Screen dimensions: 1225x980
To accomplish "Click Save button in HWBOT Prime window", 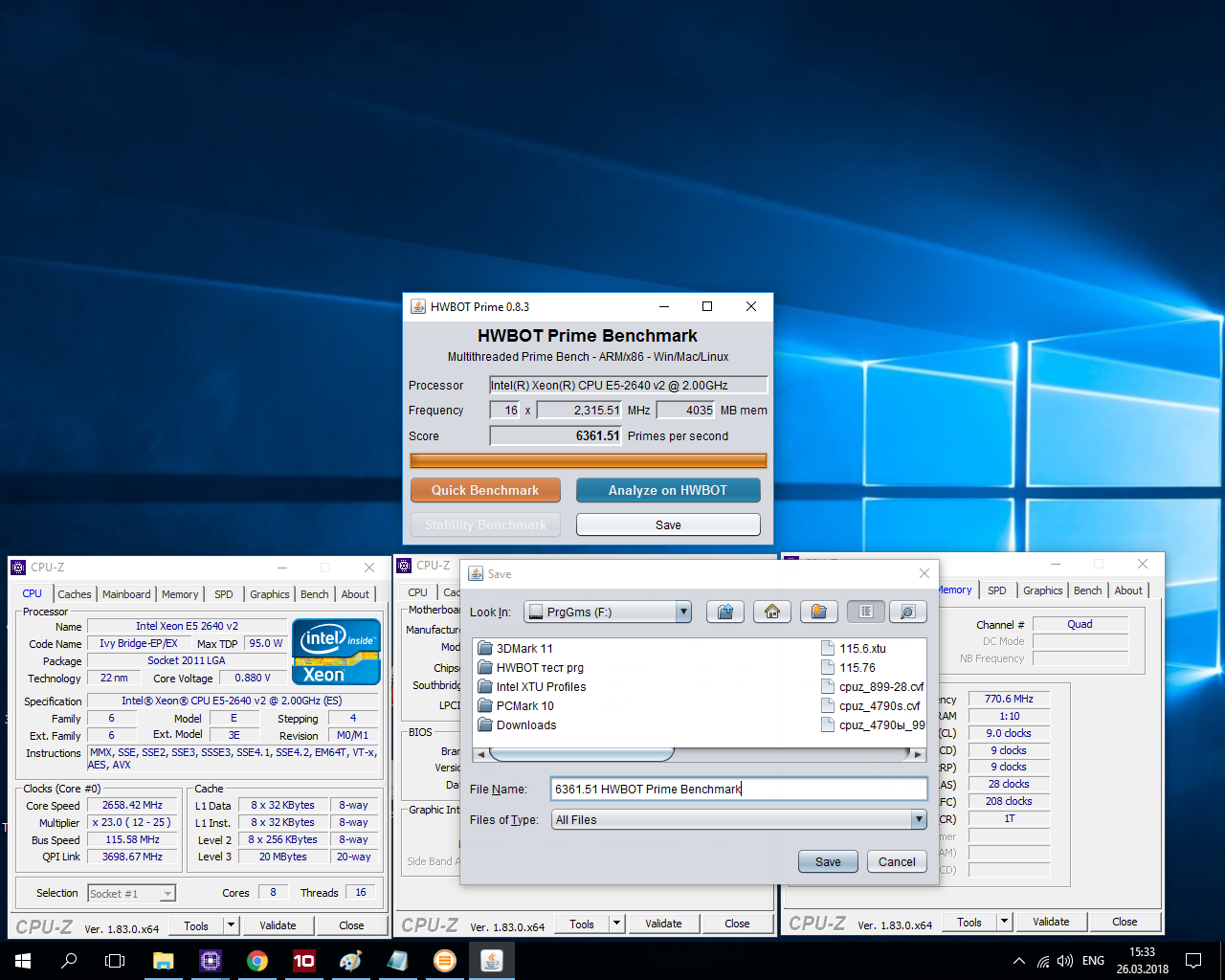I will [668, 524].
